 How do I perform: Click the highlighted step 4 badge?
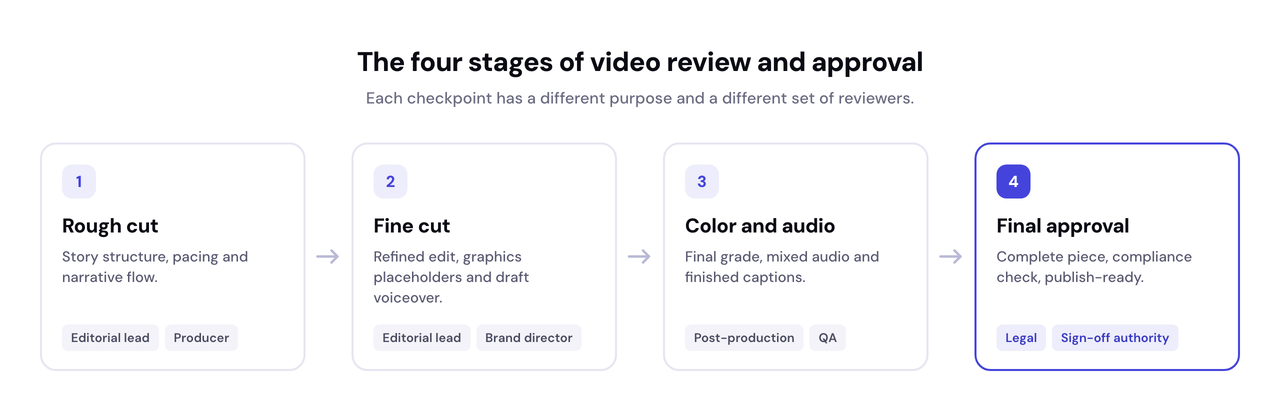(x=1013, y=182)
